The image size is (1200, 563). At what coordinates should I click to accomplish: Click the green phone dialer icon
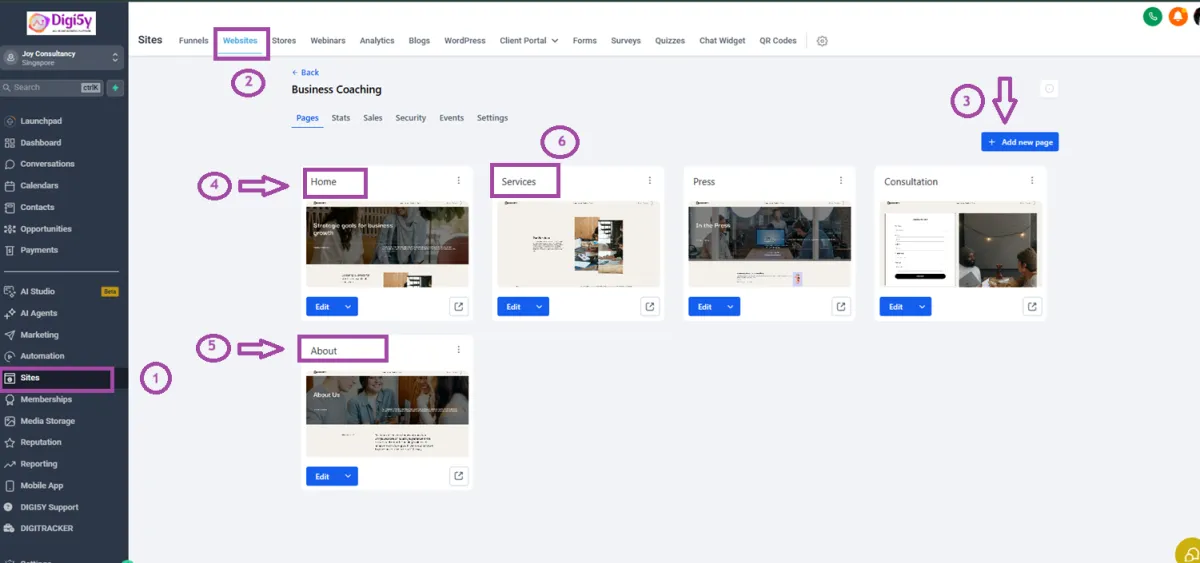[x=1154, y=16]
